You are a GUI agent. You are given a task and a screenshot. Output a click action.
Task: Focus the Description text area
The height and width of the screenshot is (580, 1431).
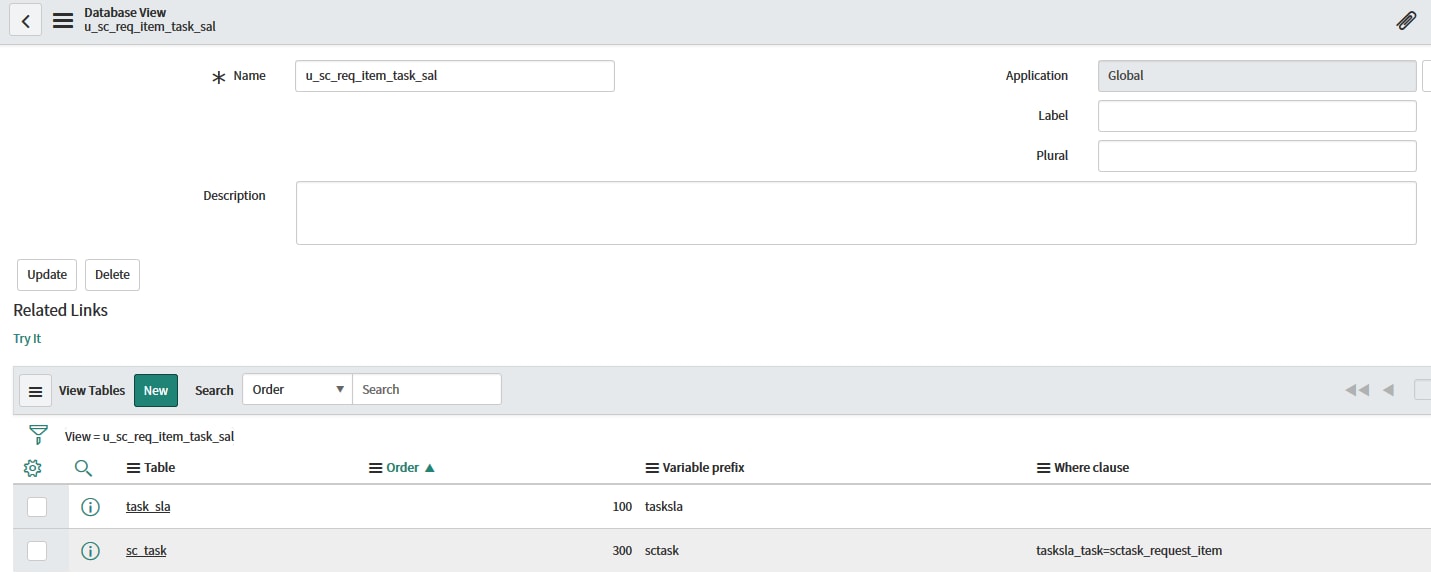856,213
